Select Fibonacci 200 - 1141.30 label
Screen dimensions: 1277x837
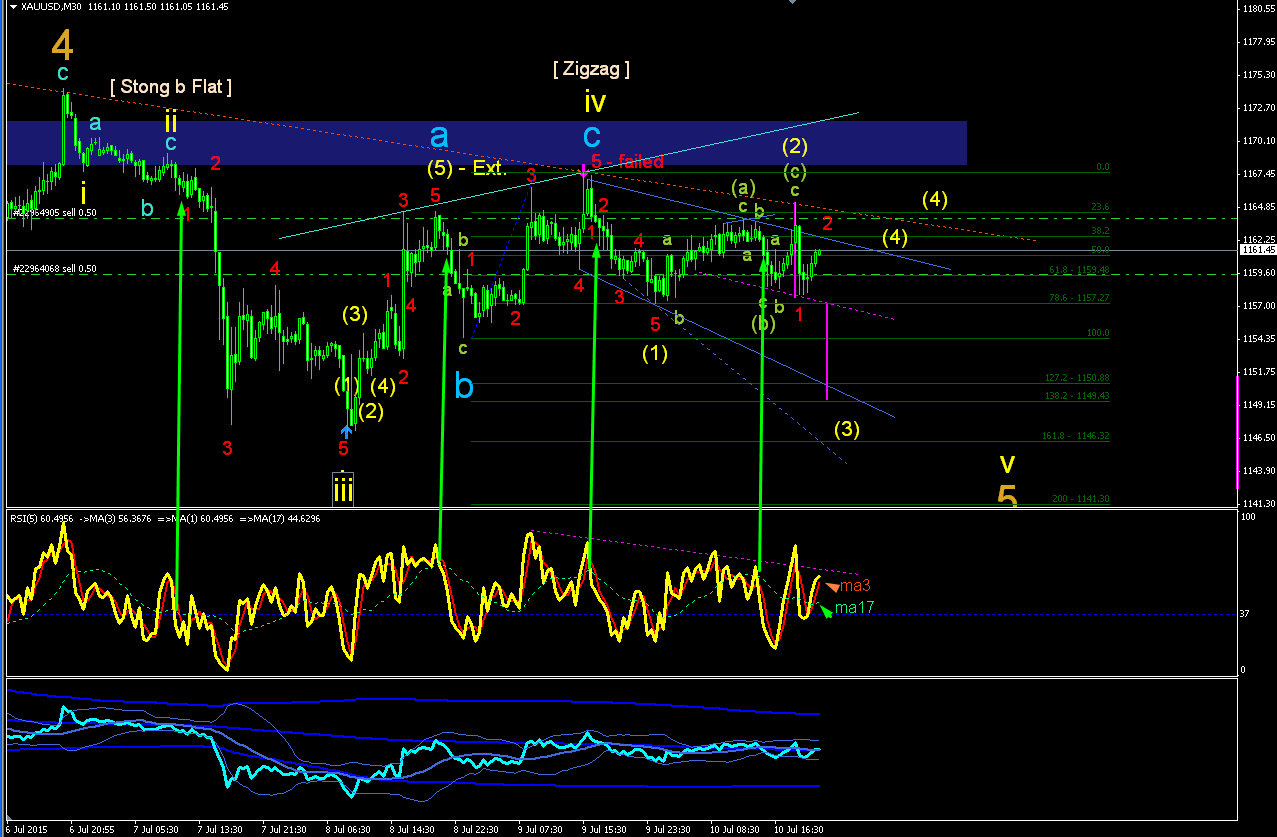(1081, 498)
